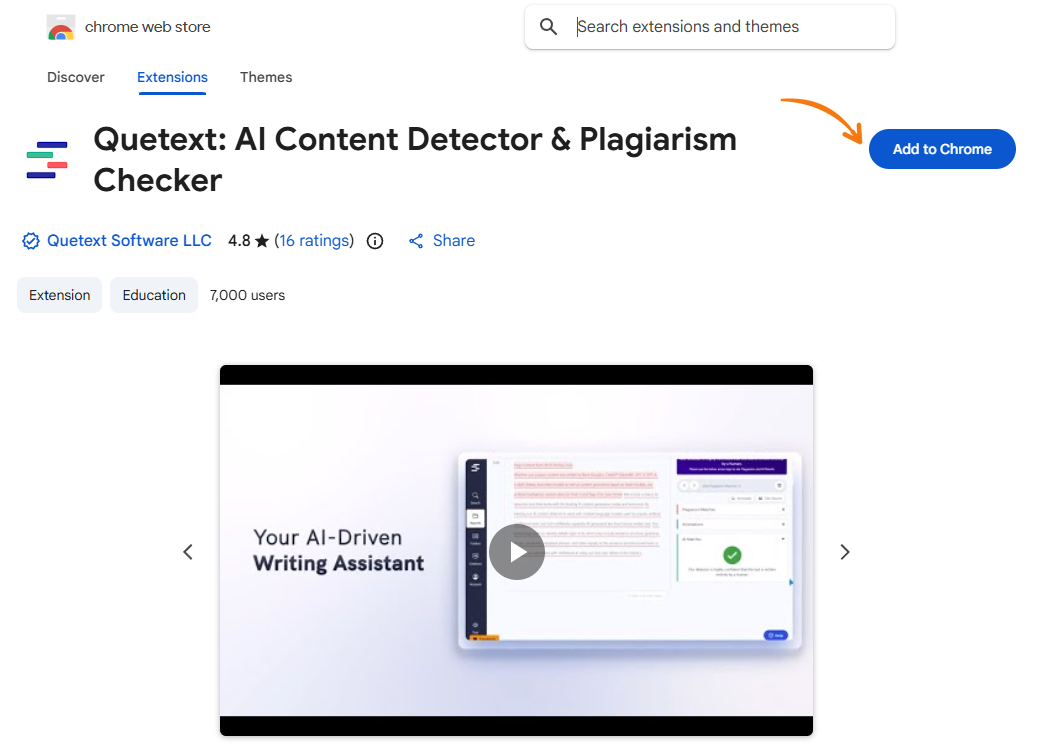The height and width of the screenshot is (753, 1058).
Task: Click the Quetext extension title heading
Action: tap(415, 160)
